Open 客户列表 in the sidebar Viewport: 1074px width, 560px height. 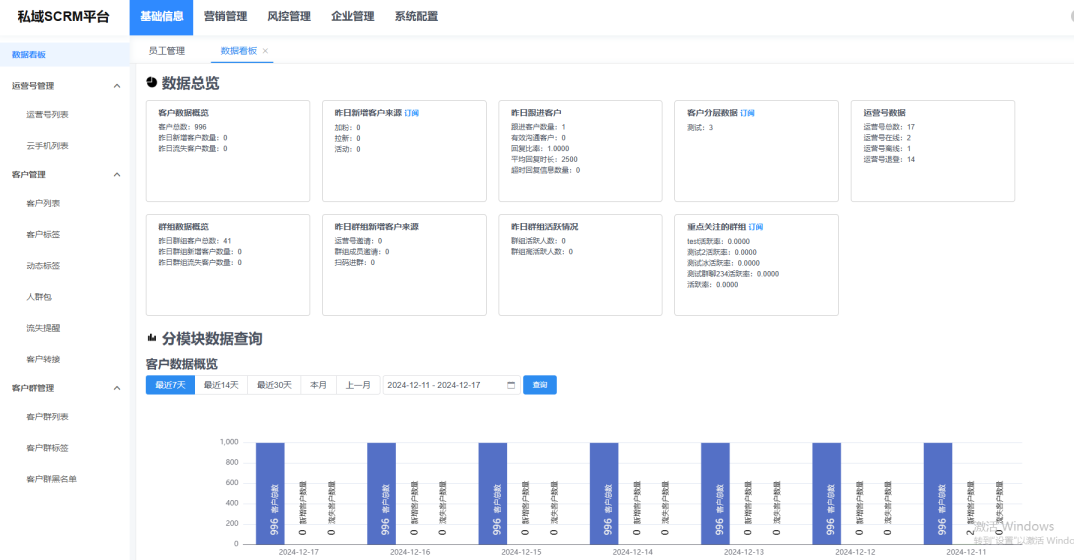point(43,204)
